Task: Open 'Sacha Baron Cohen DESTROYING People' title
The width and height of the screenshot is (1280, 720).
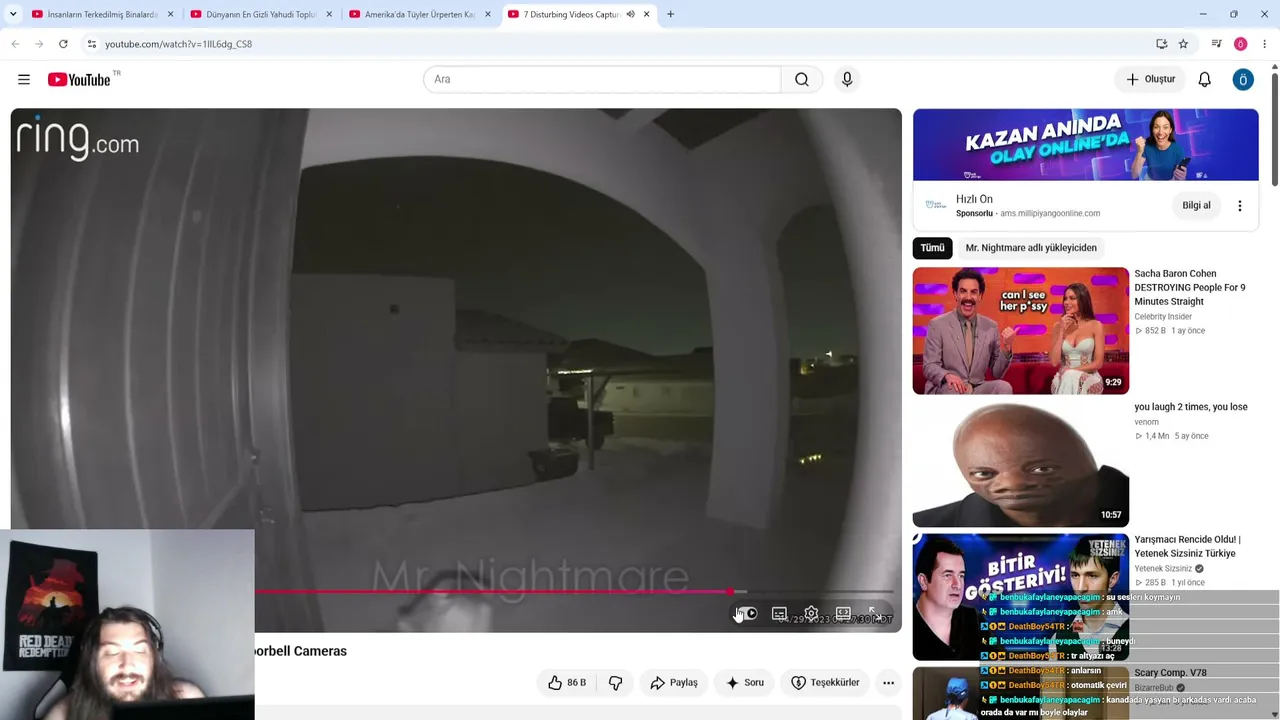Action: tap(1190, 287)
